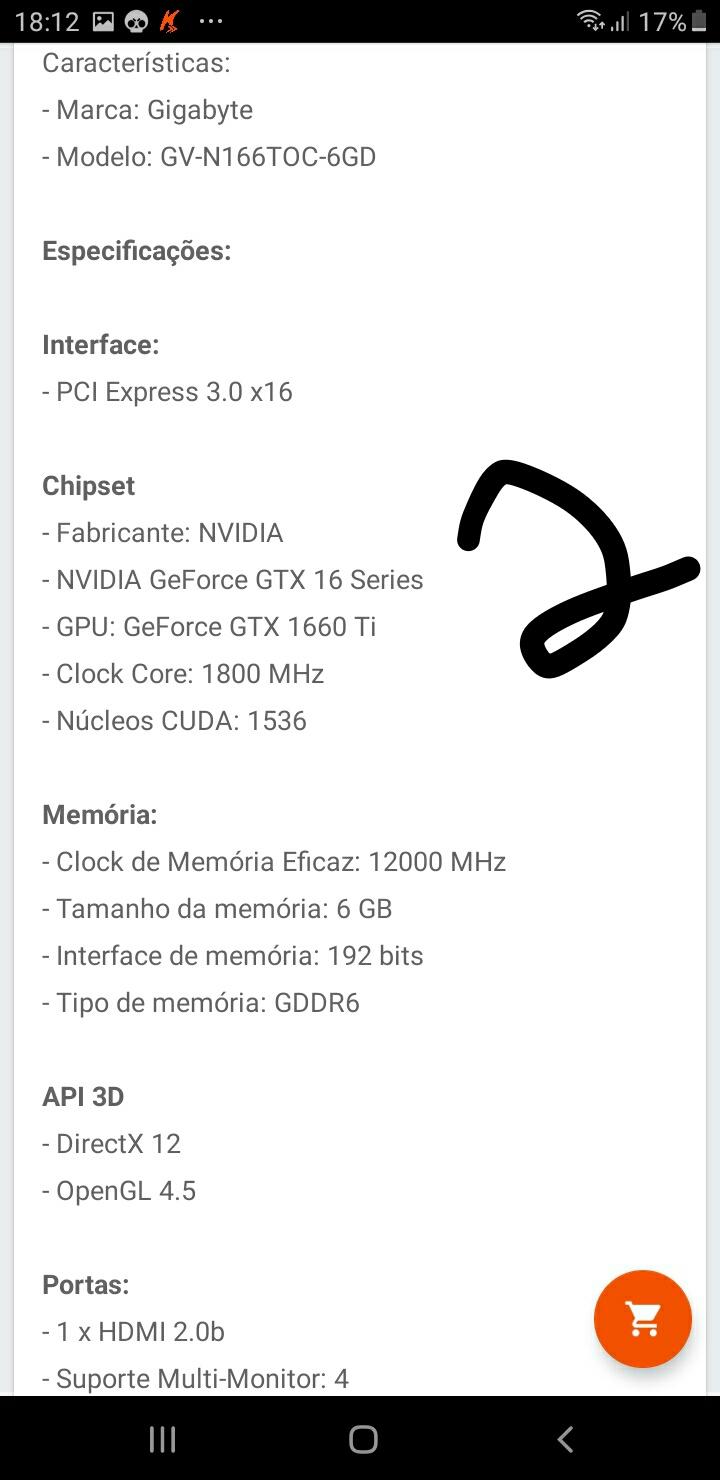This screenshot has width=720, height=1480.
Task: Tap the Tipo de memória GDDR6 line
Action: tap(201, 1003)
